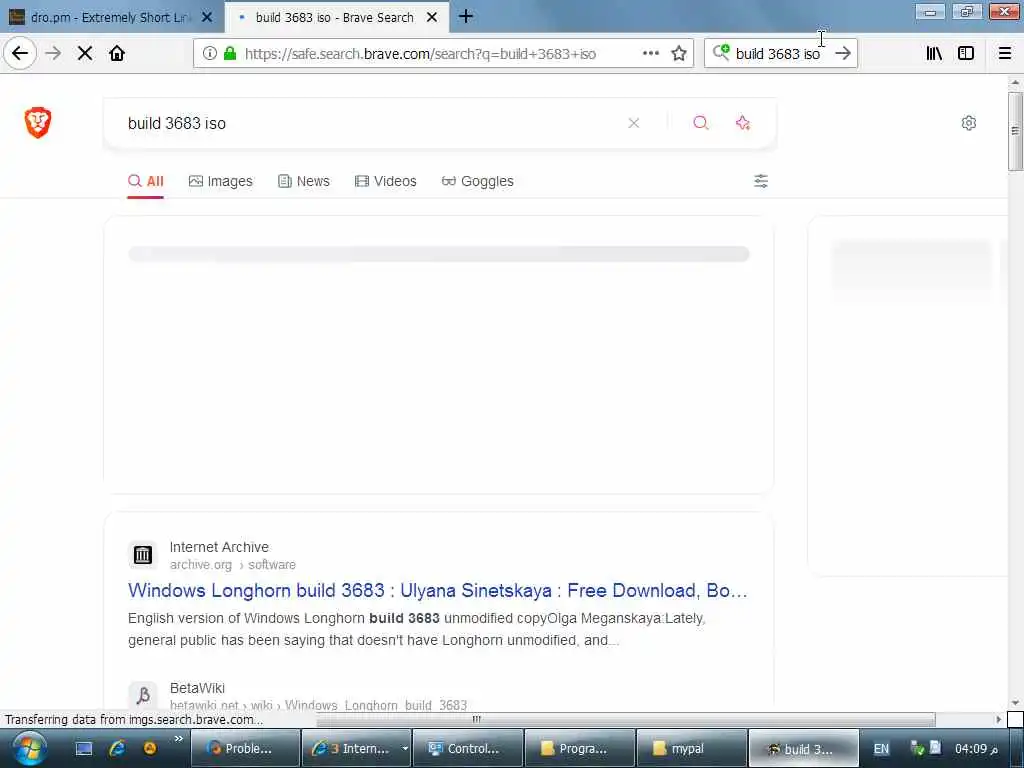Screen dimensions: 1024x768
Task: Click the horizontal scrollbar thumb
Action: pos(626,719)
